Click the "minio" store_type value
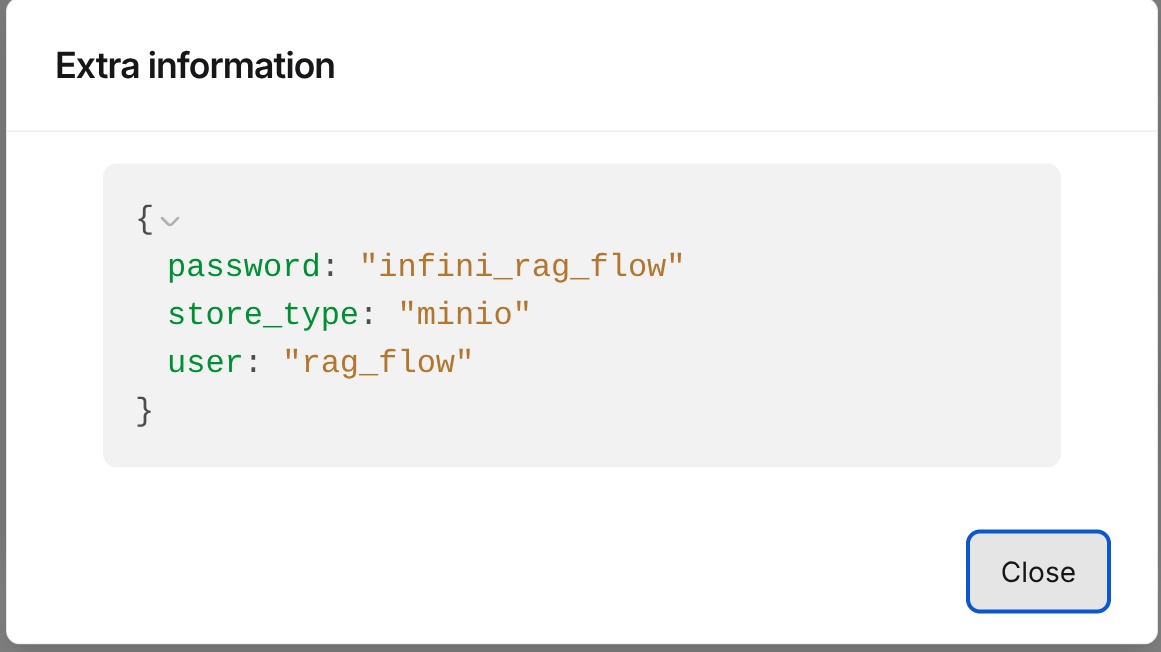The height and width of the screenshot is (652, 1161). tap(464, 315)
